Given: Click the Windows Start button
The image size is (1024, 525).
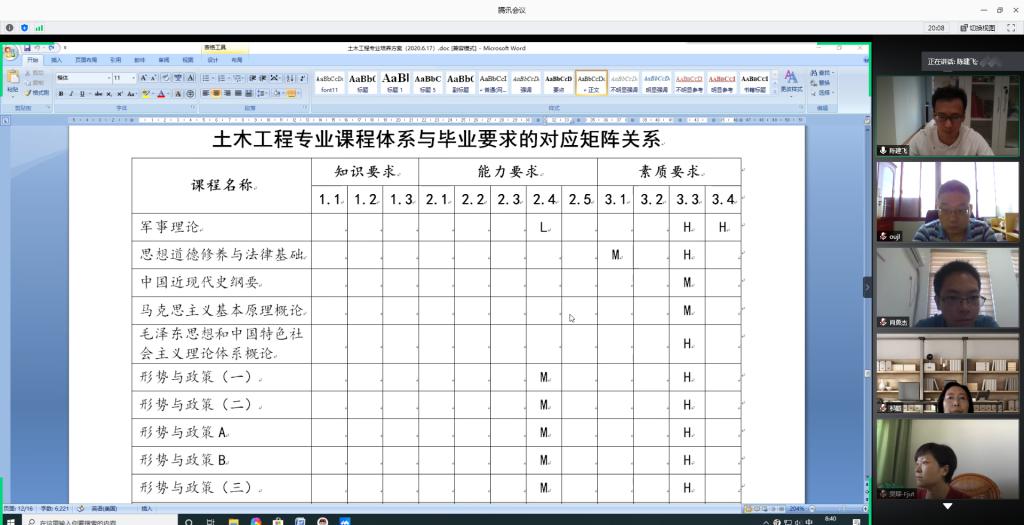Looking at the screenshot, I should [10, 521].
